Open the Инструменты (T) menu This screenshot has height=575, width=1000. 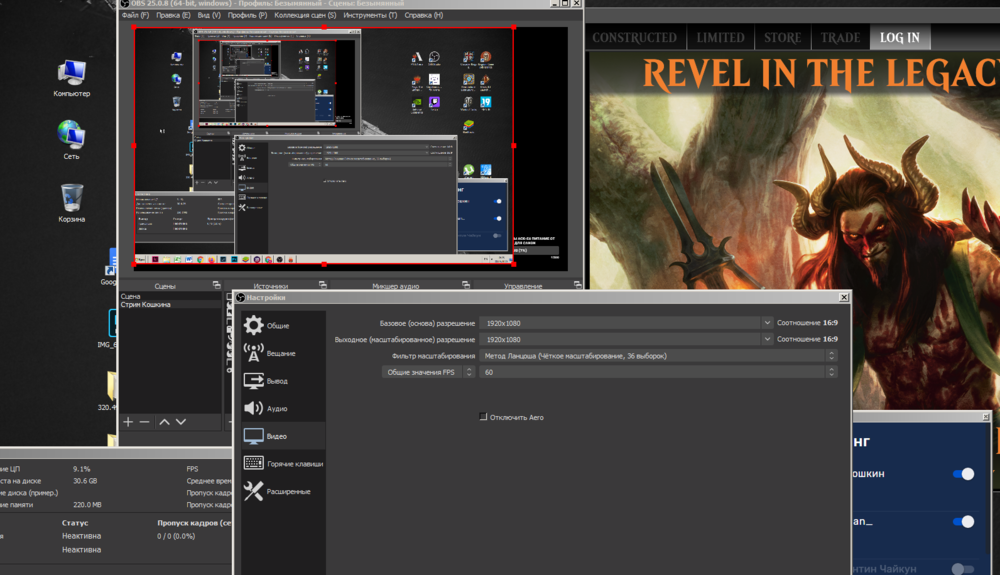(x=369, y=16)
